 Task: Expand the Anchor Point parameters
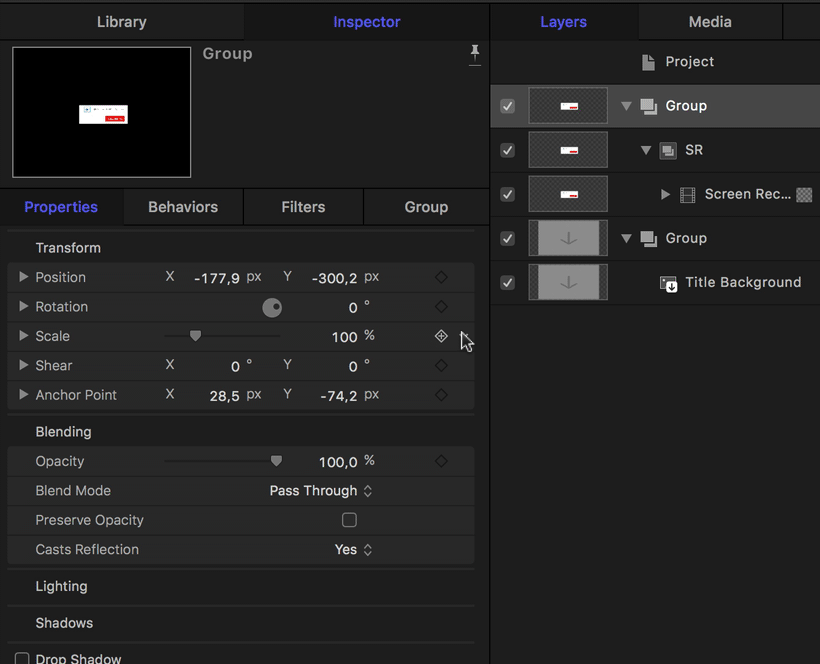[x=23, y=394]
